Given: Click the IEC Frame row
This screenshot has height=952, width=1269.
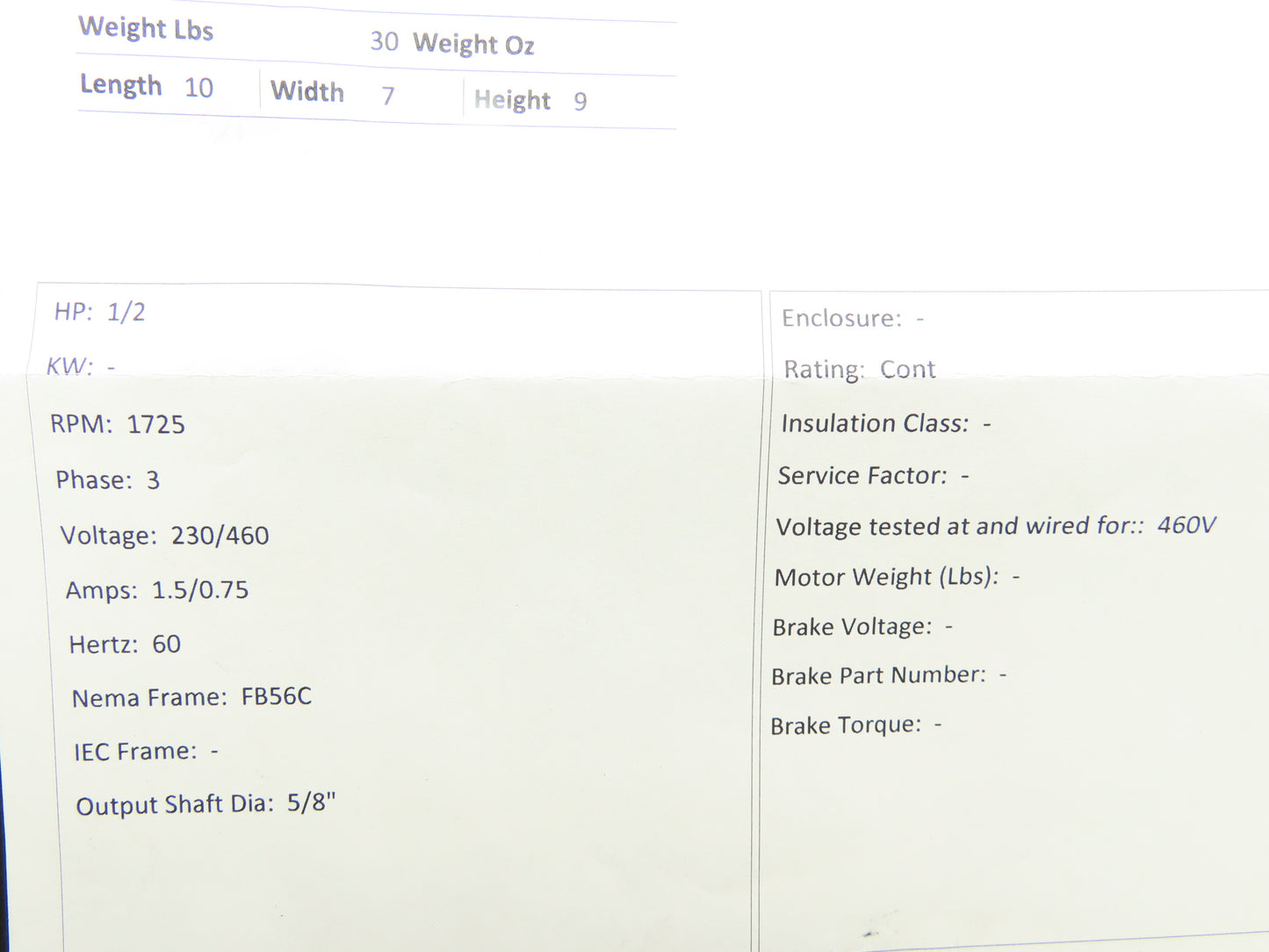Looking at the screenshot, I should point(146,752).
